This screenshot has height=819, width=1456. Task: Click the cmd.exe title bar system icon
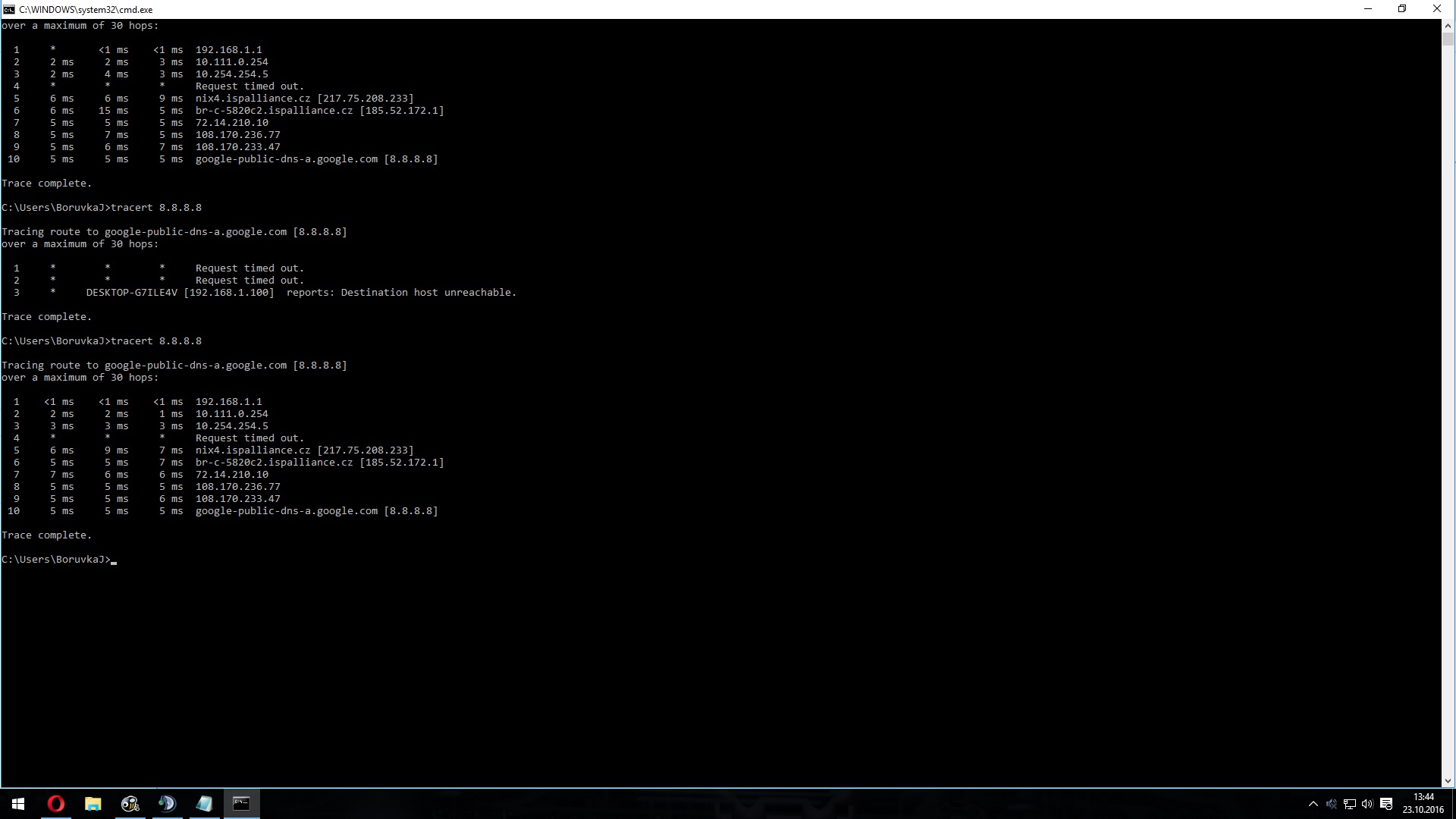[x=8, y=9]
